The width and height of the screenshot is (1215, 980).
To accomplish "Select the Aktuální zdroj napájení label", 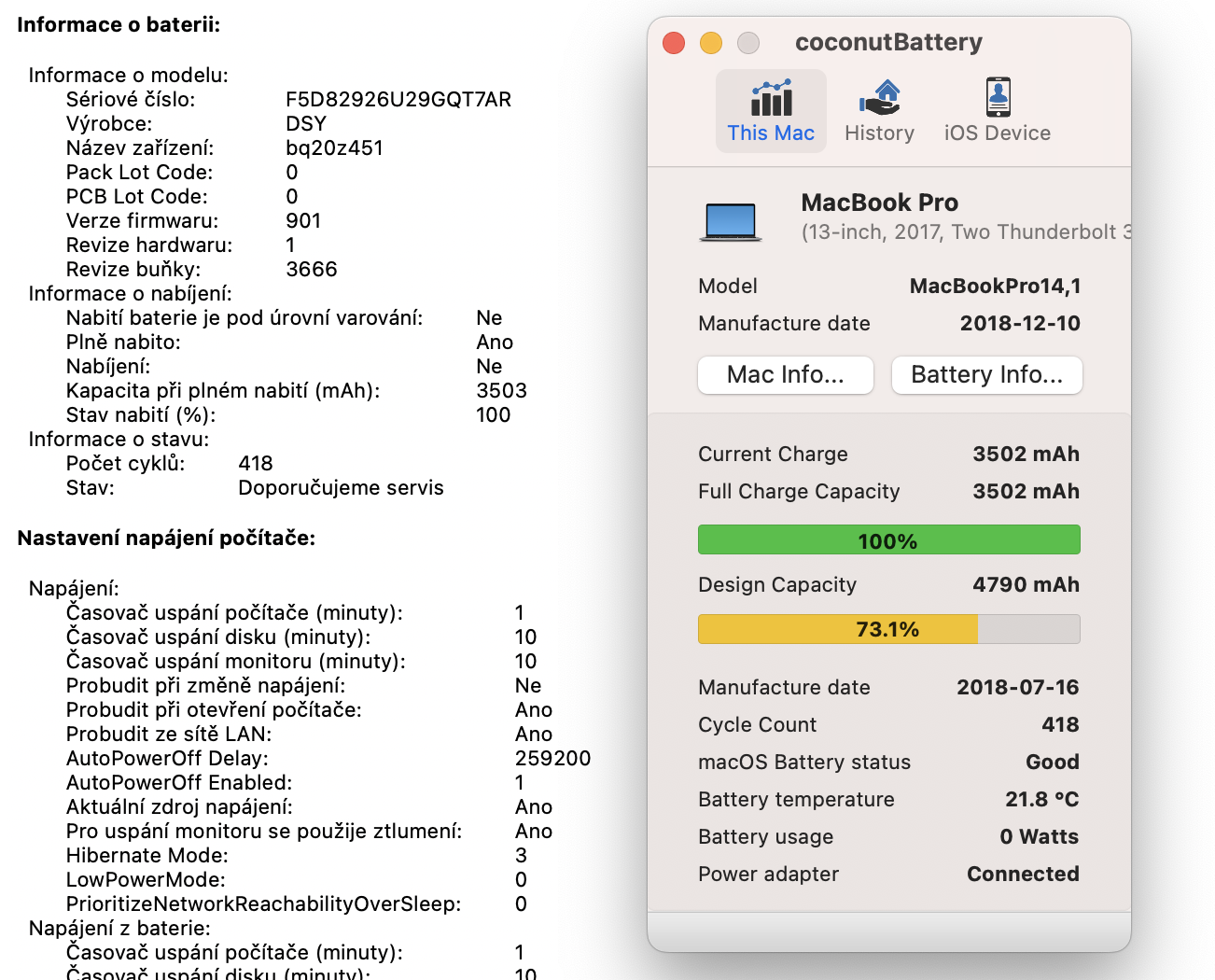I will click(x=179, y=807).
